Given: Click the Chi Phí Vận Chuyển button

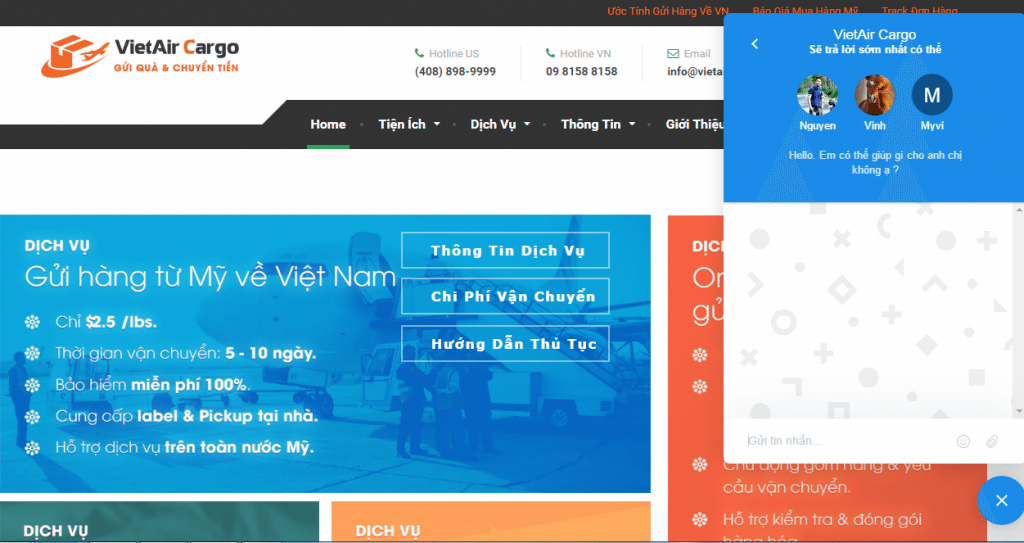Looking at the screenshot, I should 505,297.
